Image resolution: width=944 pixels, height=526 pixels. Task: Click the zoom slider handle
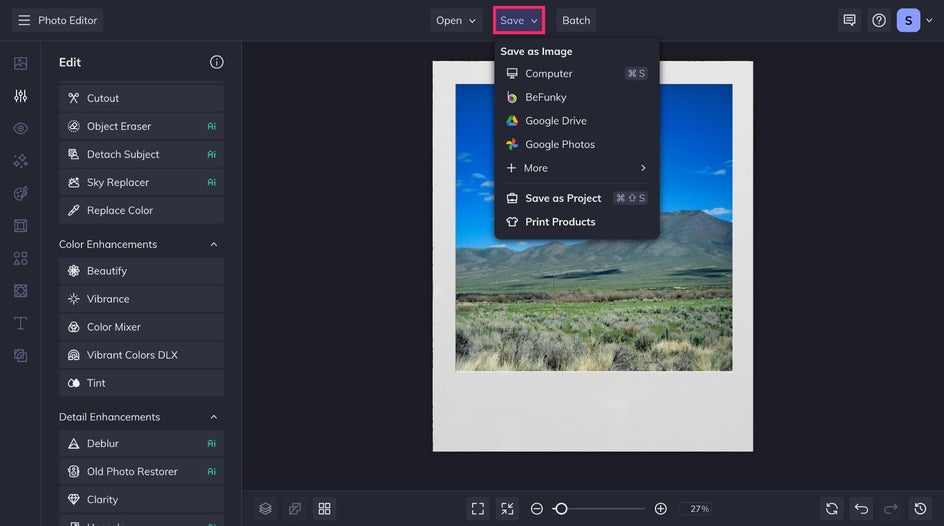pos(561,509)
